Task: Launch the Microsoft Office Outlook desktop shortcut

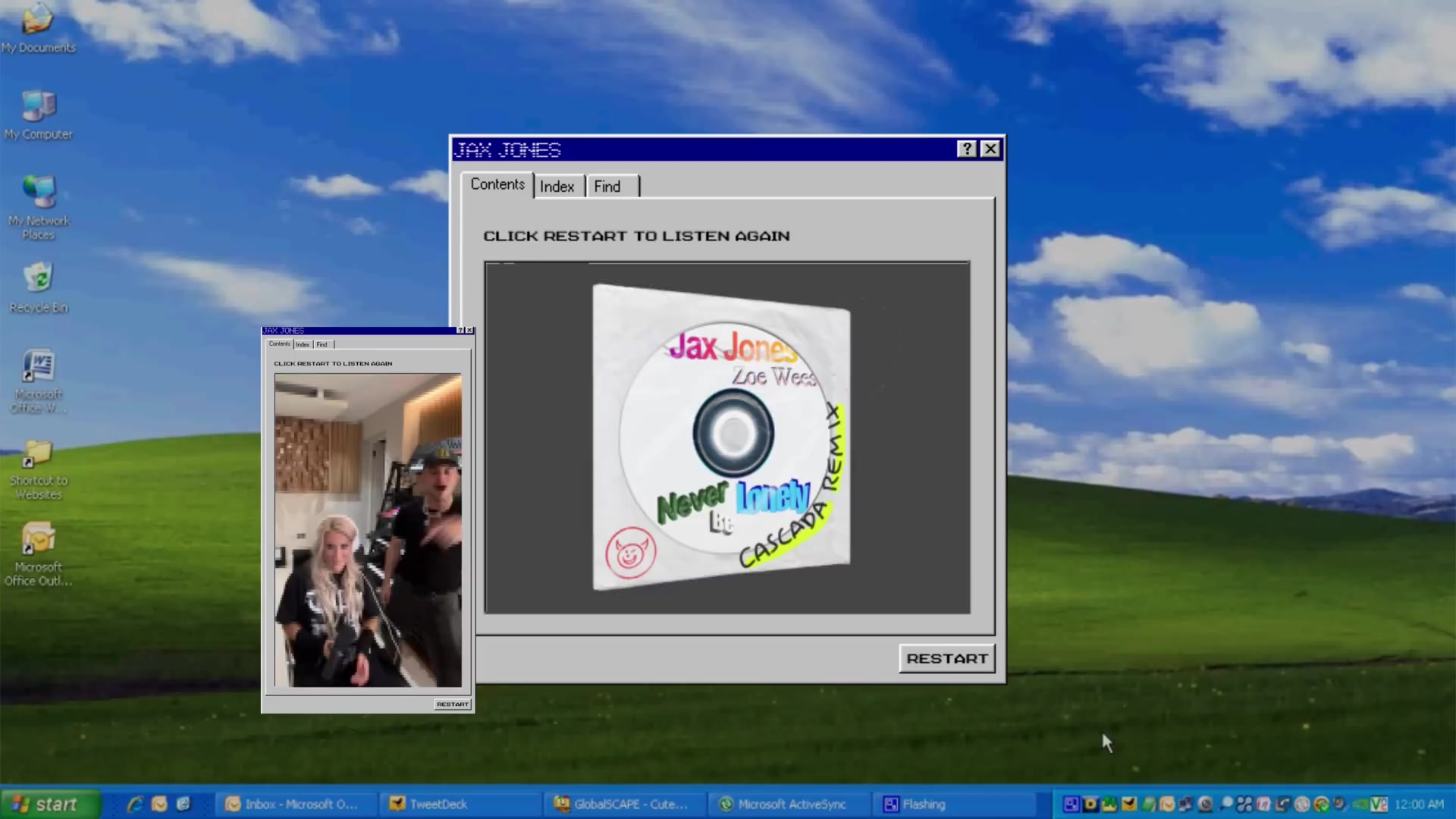Action: coord(38,555)
